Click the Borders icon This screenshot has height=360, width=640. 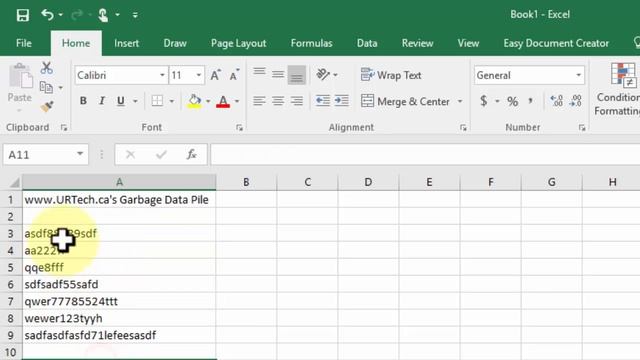click(157, 101)
